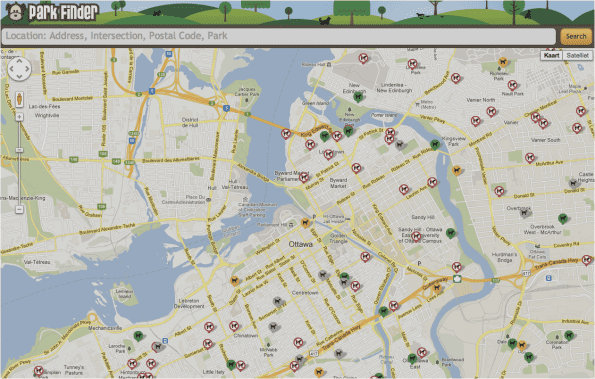Open the Park Finder dog logo

point(15,12)
